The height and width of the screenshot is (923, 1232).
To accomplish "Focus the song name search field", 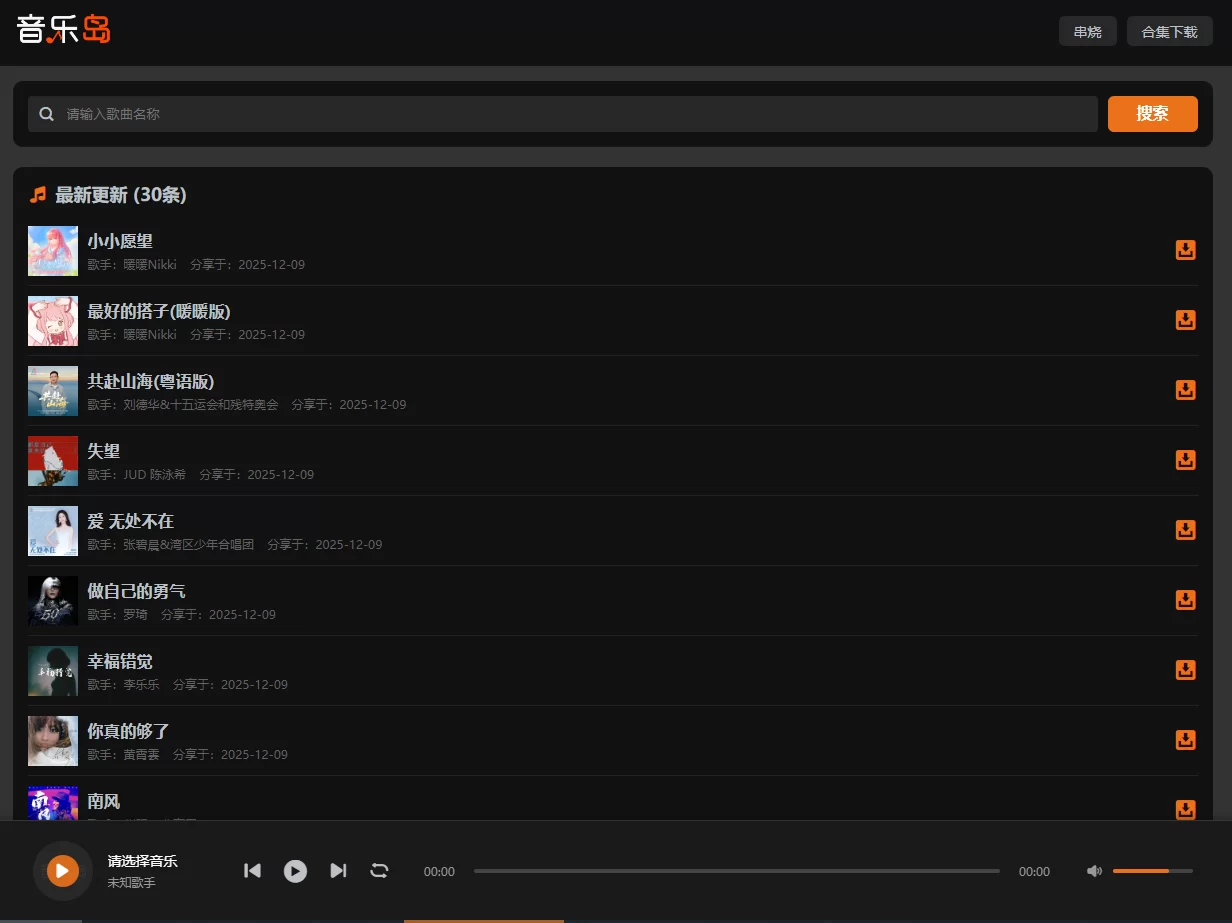I will click(x=580, y=114).
